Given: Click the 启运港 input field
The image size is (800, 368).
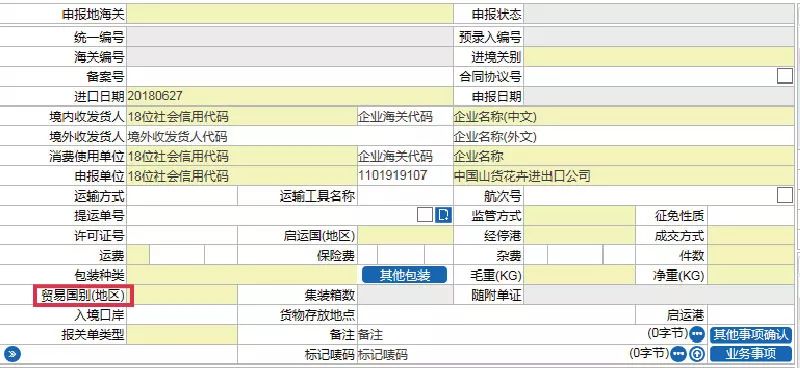Looking at the screenshot, I should point(751,315).
